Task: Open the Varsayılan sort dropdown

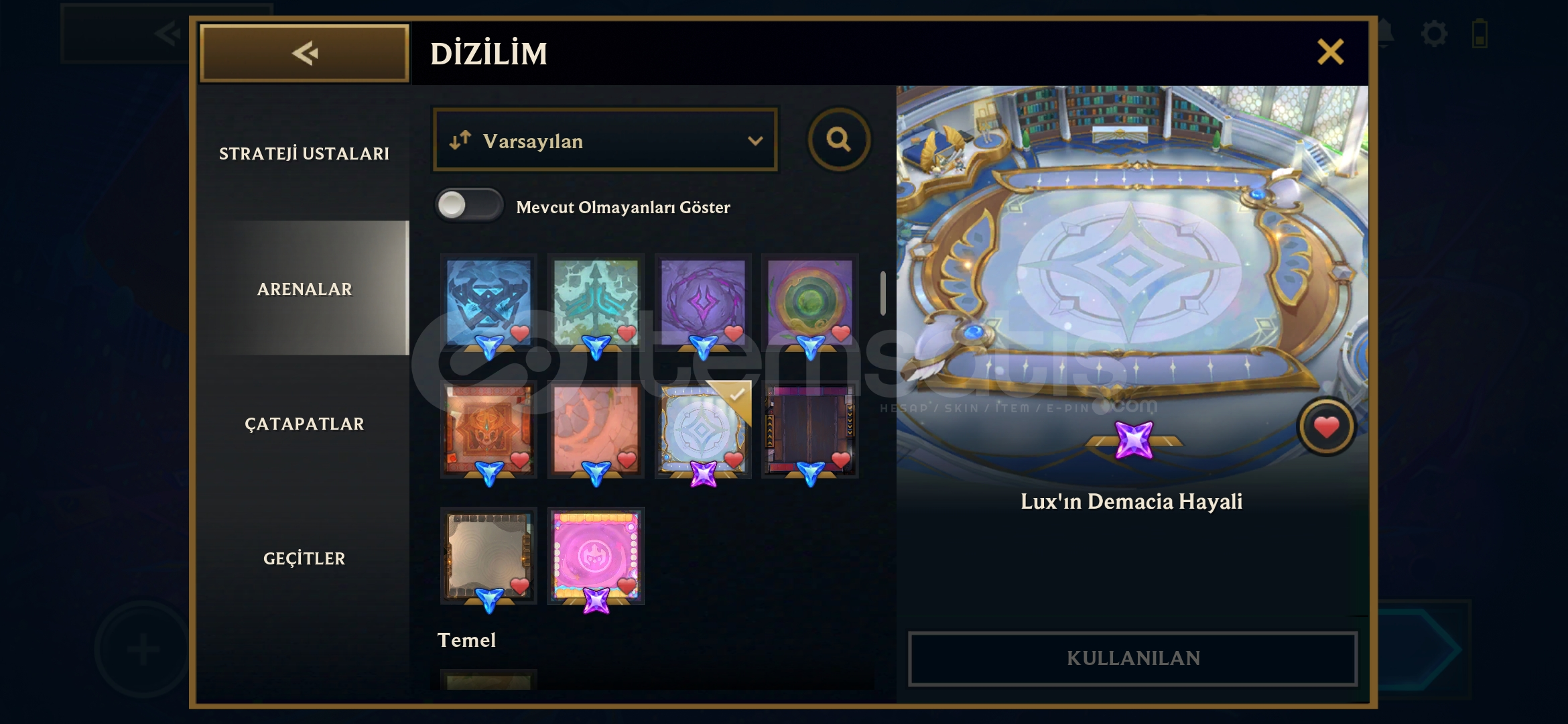Action: (x=605, y=140)
